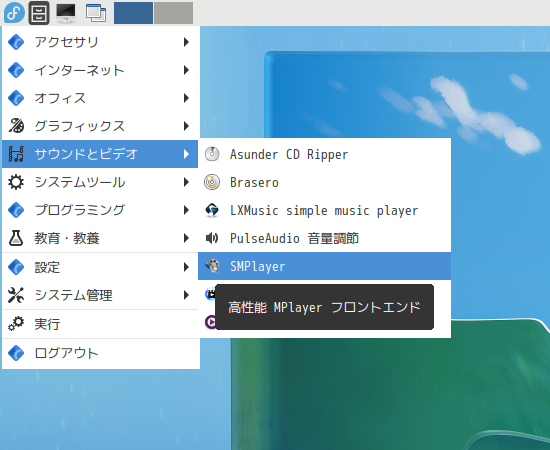The height and width of the screenshot is (450, 550).
Task: Click the flask icon beside 教育・教養
Action: pos(16,238)
